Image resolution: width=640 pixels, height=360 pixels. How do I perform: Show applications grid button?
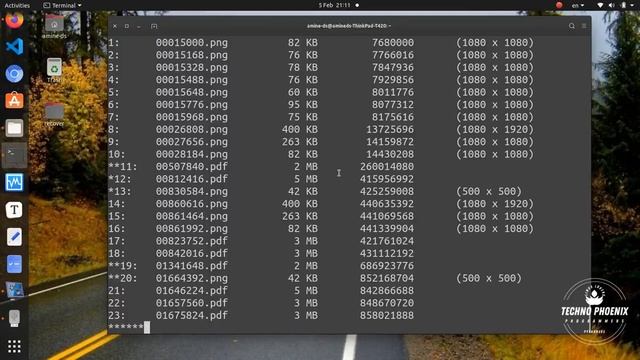(14, 347)
